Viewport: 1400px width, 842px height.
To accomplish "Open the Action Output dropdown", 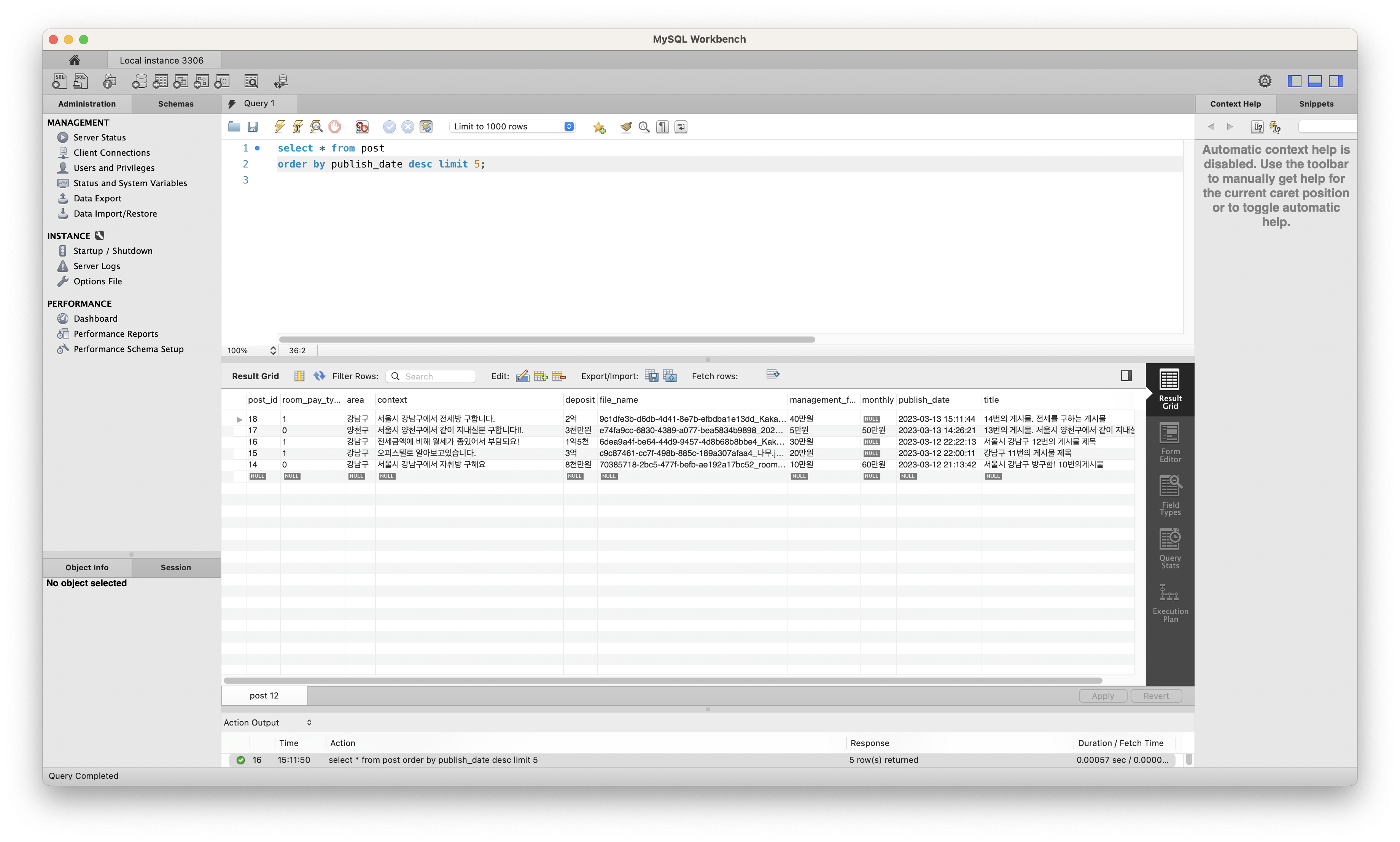I will click(268, 722).
